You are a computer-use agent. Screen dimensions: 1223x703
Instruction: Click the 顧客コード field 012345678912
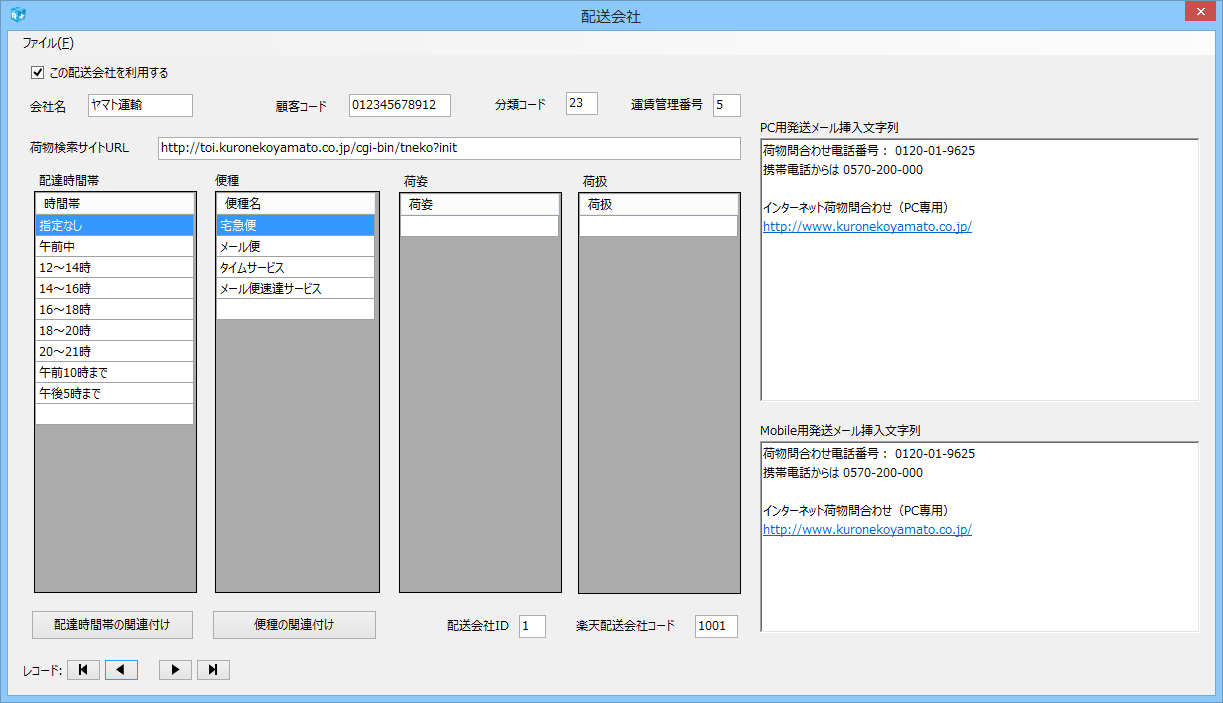tap(400, 105)
